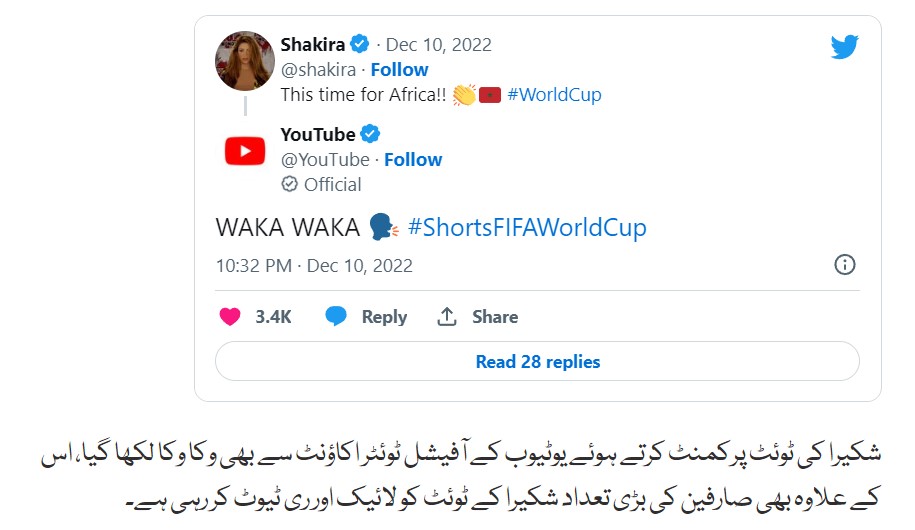Screen dimensions: 915x530
Task: Open the #ShortsFIFAWorldCup hashtag link
Action: (527, 228)
